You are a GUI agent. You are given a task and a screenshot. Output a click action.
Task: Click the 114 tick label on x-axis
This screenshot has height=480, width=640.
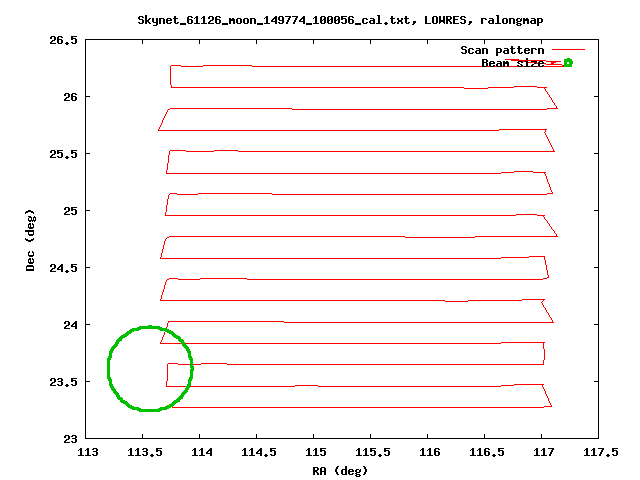[200, 453]
